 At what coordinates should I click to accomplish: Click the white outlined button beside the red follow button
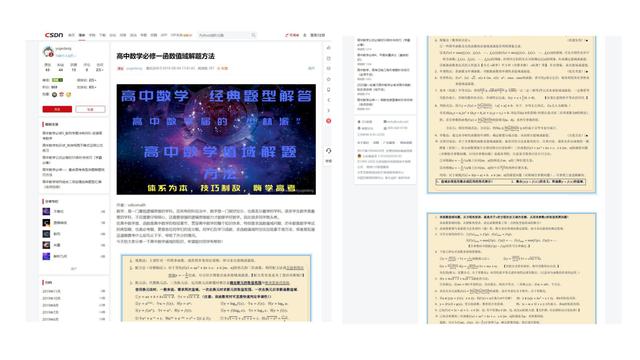tap(90, 109)
